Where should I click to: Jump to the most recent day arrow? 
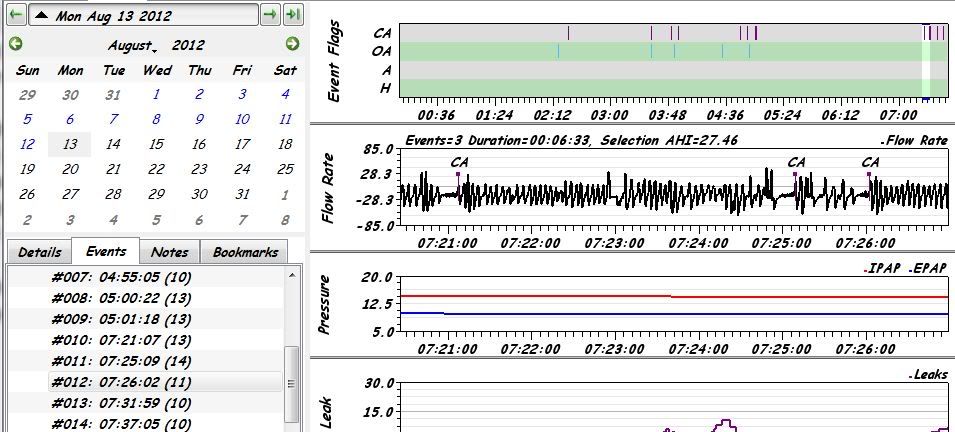tap(293, 16)
